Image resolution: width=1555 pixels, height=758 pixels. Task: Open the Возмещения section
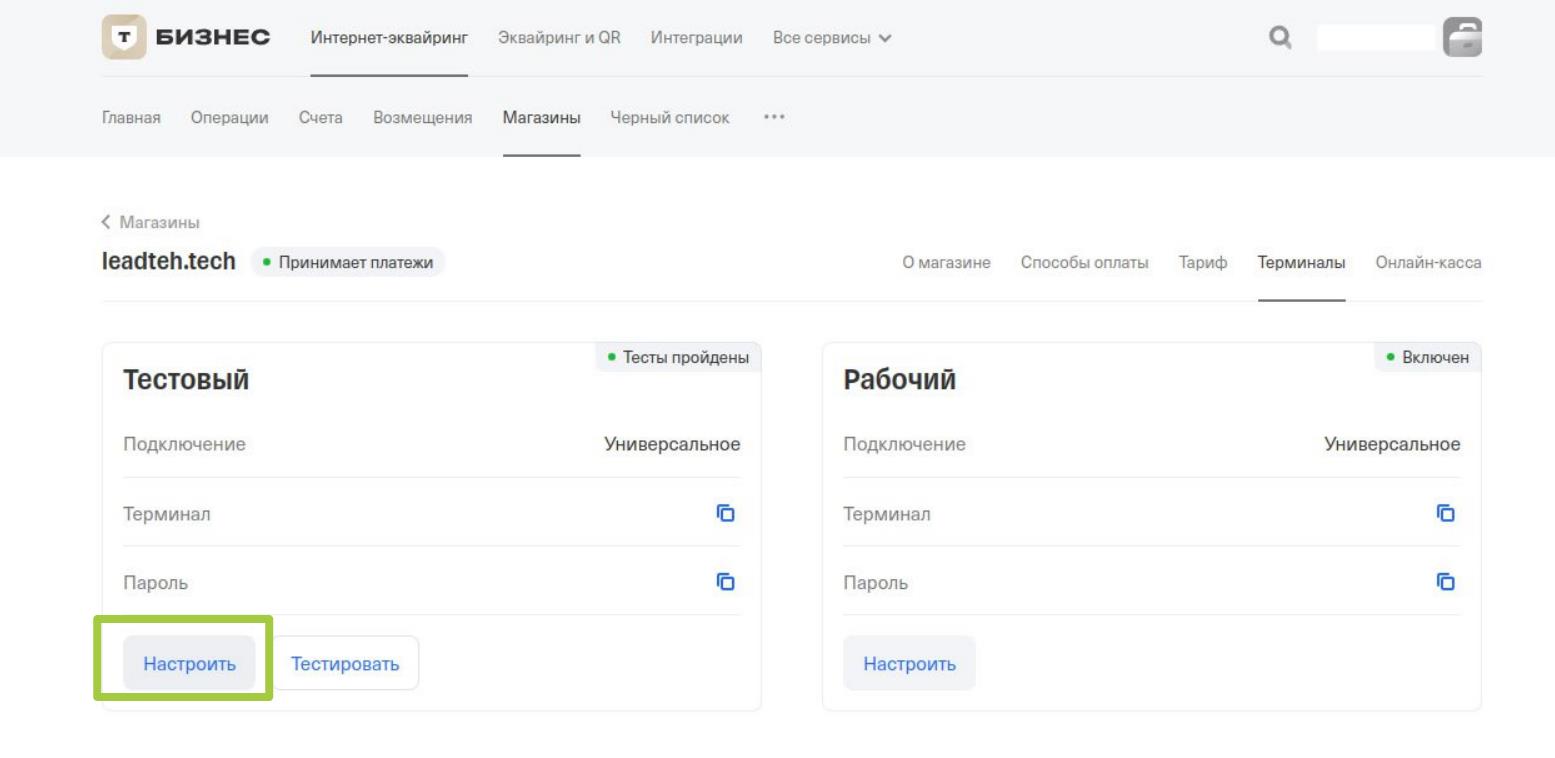click(x=422, y=118)
